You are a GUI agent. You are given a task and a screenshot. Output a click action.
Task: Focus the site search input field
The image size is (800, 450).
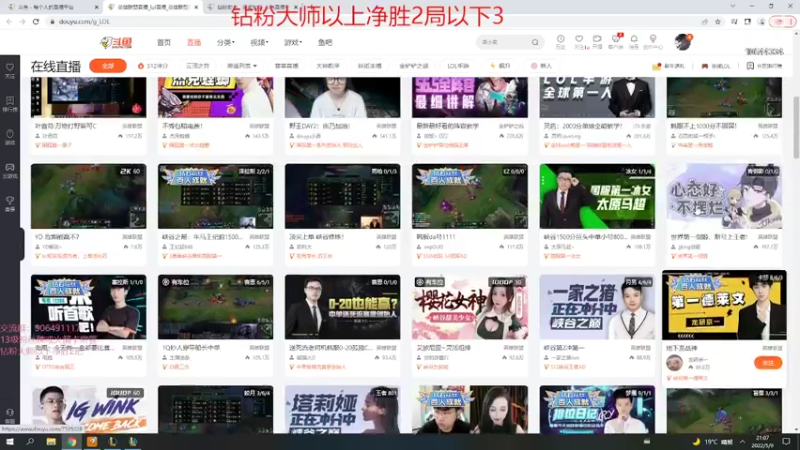[x=504, y=42]
